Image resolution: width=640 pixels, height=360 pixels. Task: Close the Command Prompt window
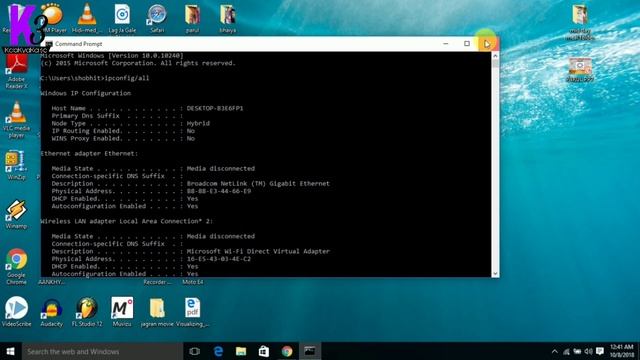coord(488,44)
